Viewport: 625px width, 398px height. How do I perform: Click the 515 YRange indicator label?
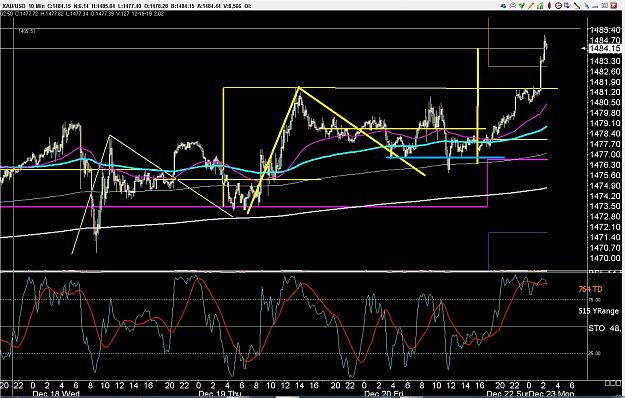click(599, 311)
